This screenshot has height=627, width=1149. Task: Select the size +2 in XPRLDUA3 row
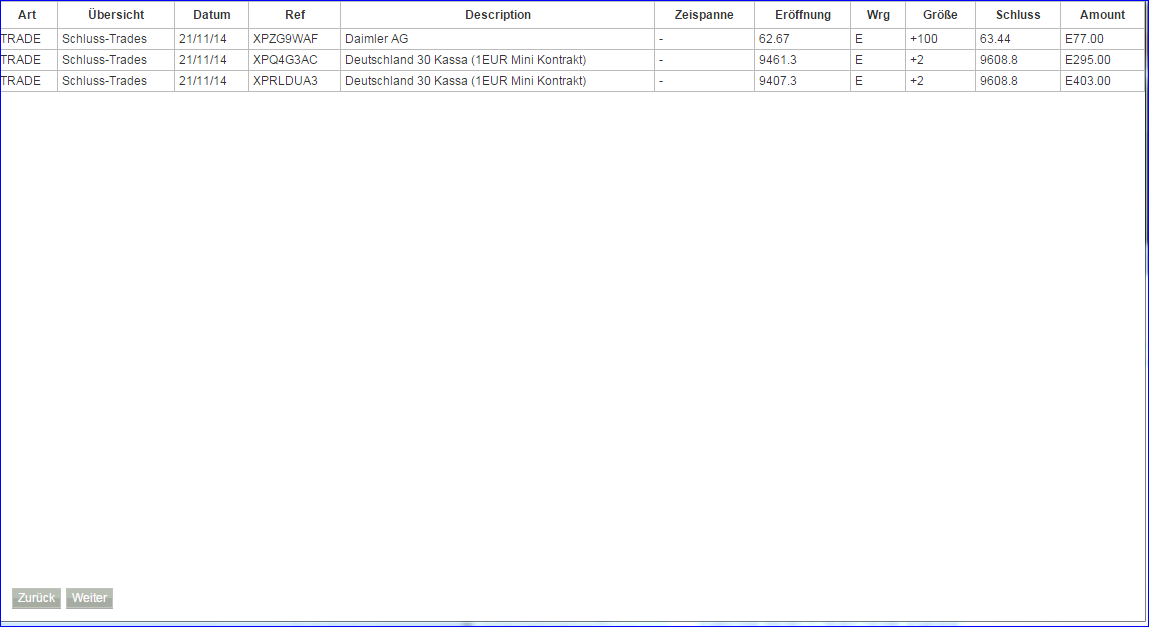[x=940, y=81]
